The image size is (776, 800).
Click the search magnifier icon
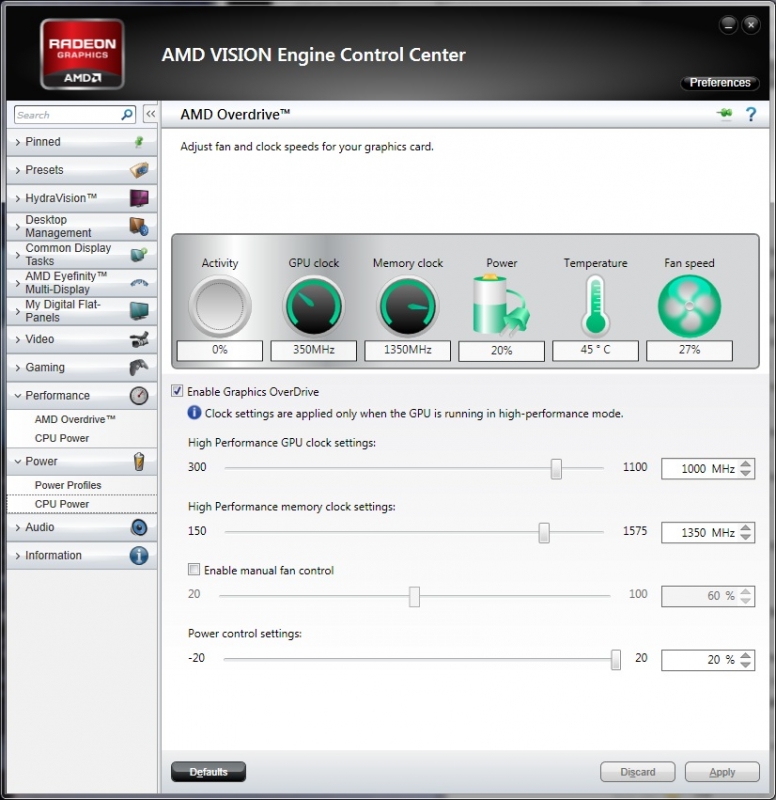[127, 115]
